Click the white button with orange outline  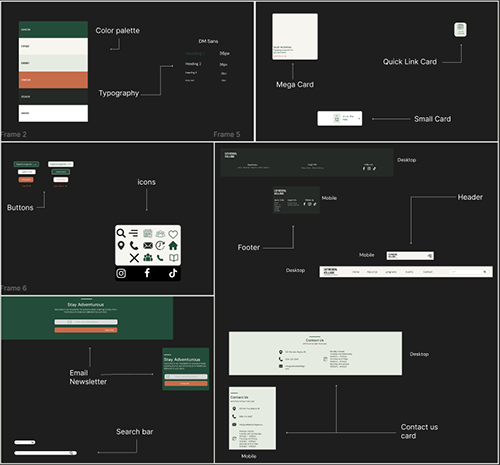point(61,179)
